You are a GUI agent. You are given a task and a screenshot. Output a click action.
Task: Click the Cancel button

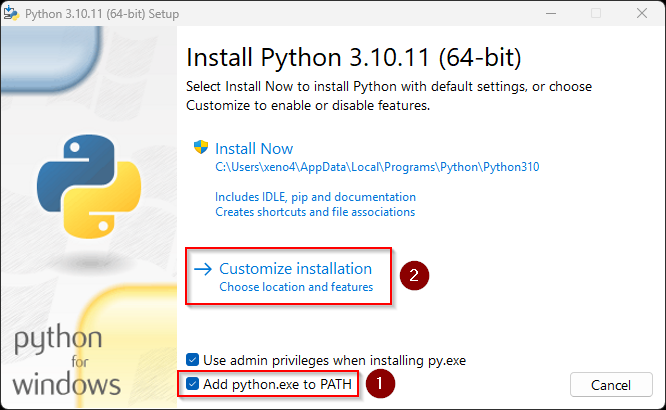pyautogui.click(x=611, y=385)
